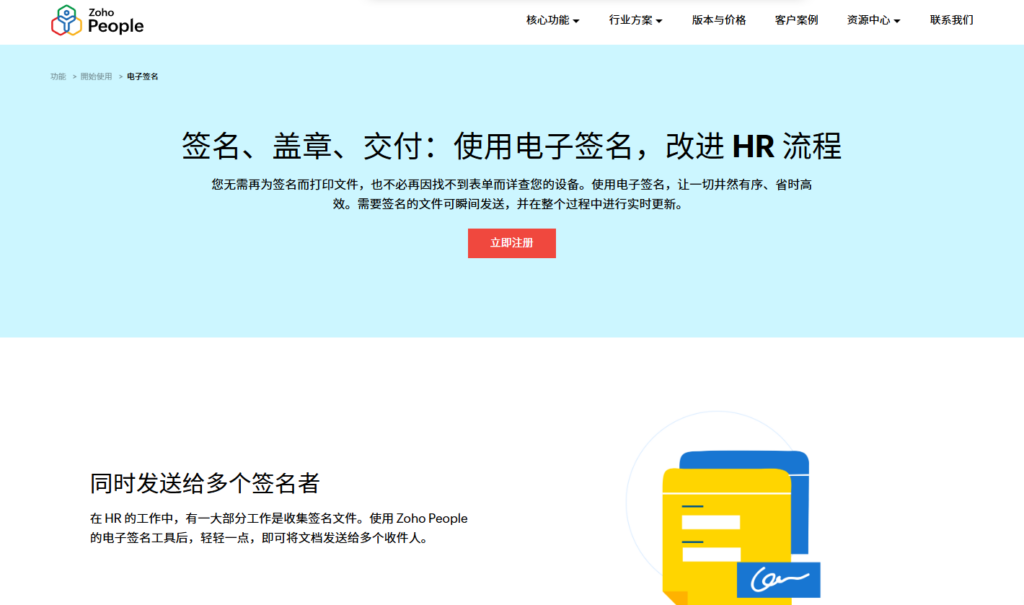The image size is (1024, 605).
Task: Click the 立即注册 button
Action: coord(511,243)
